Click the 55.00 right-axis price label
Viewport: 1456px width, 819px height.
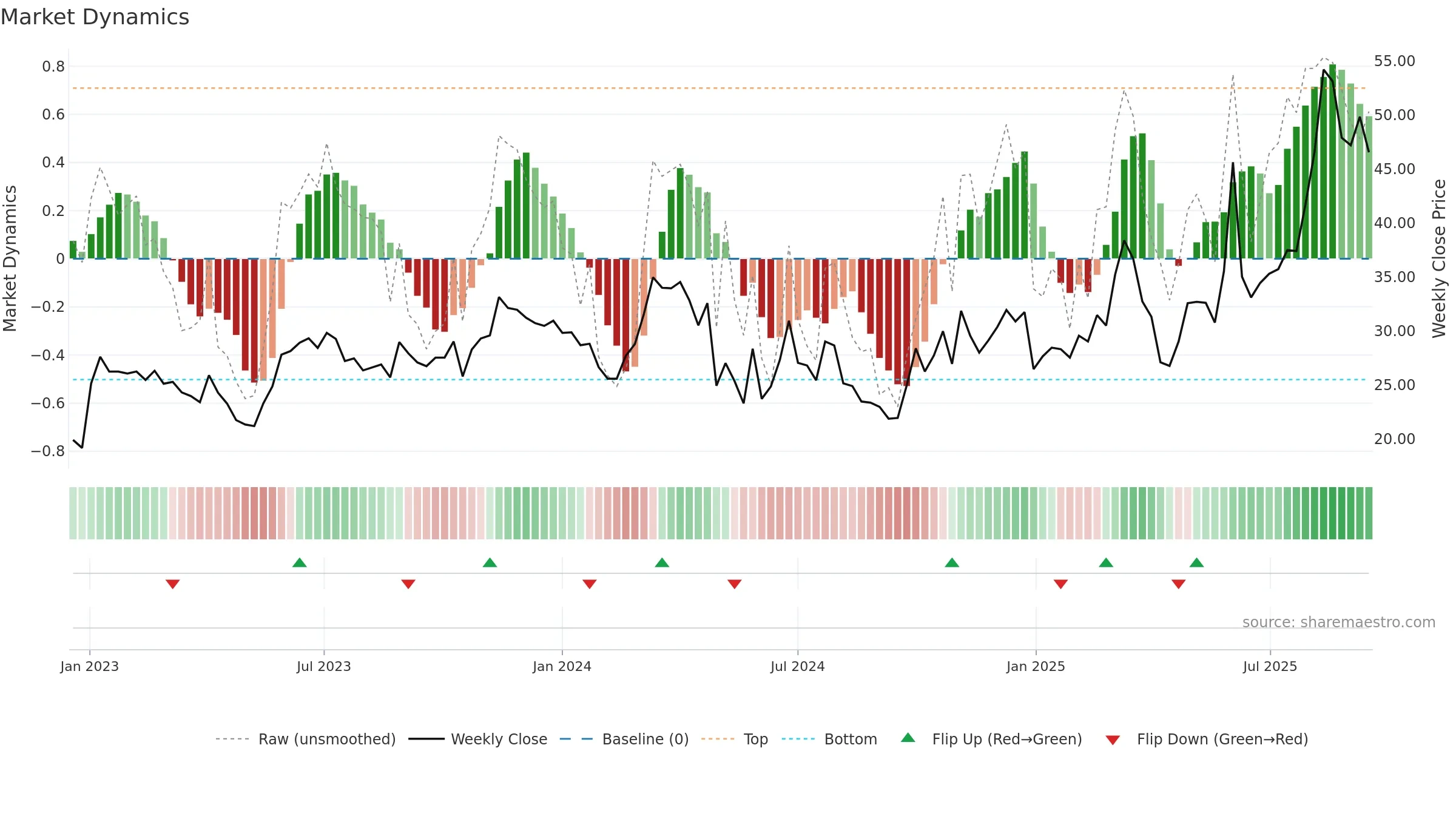[1395, 61]
